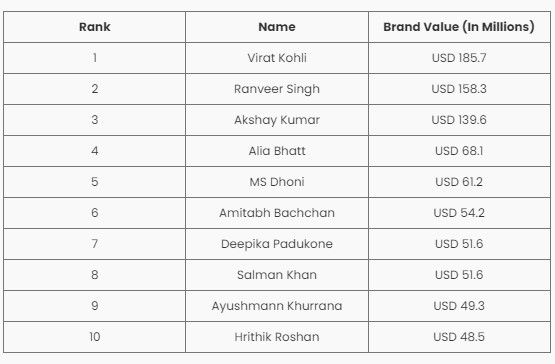Select the Virat Kohli name cell
Viewport: 555px width, 364px height.
coord(277,58)
